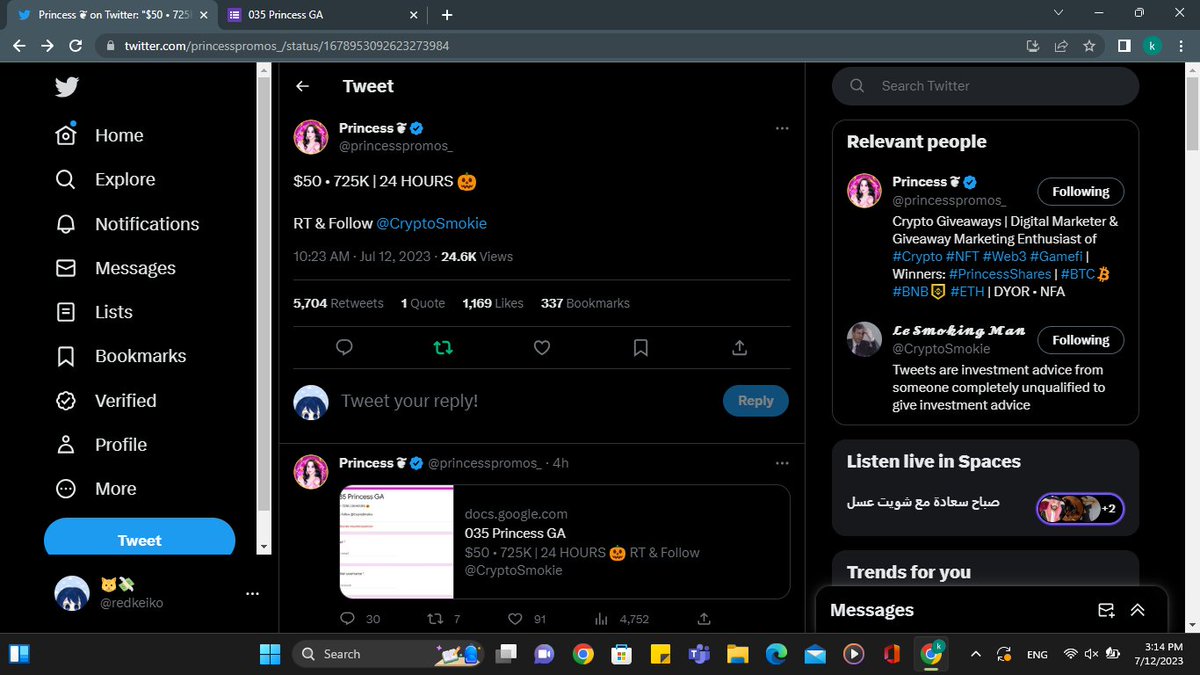Open Notifications in the sidebar
1200x675 pixels.
127,224
